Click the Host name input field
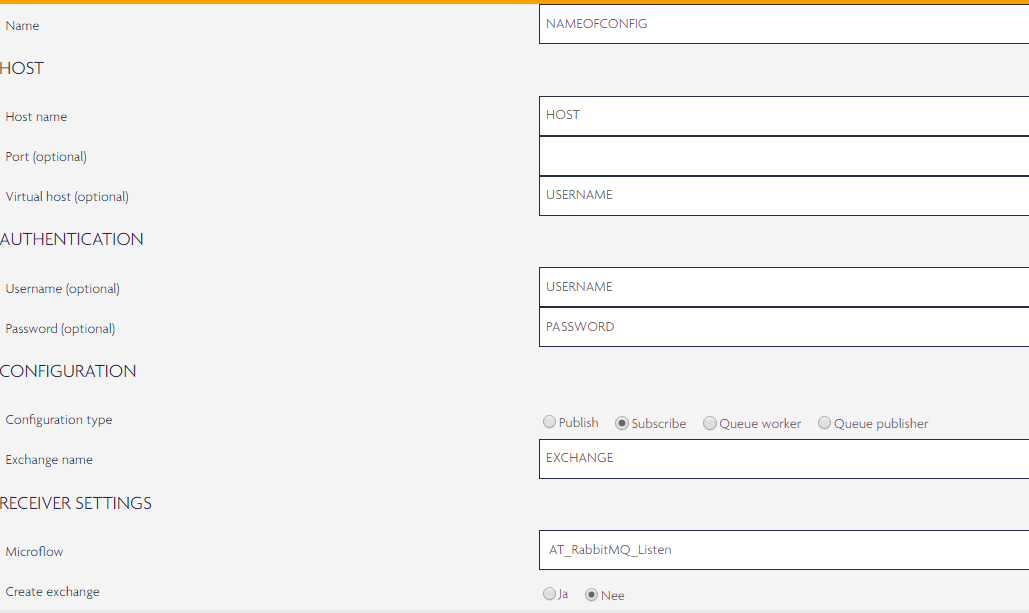The width and height of the screenshot is (1029, 613). 784,116
